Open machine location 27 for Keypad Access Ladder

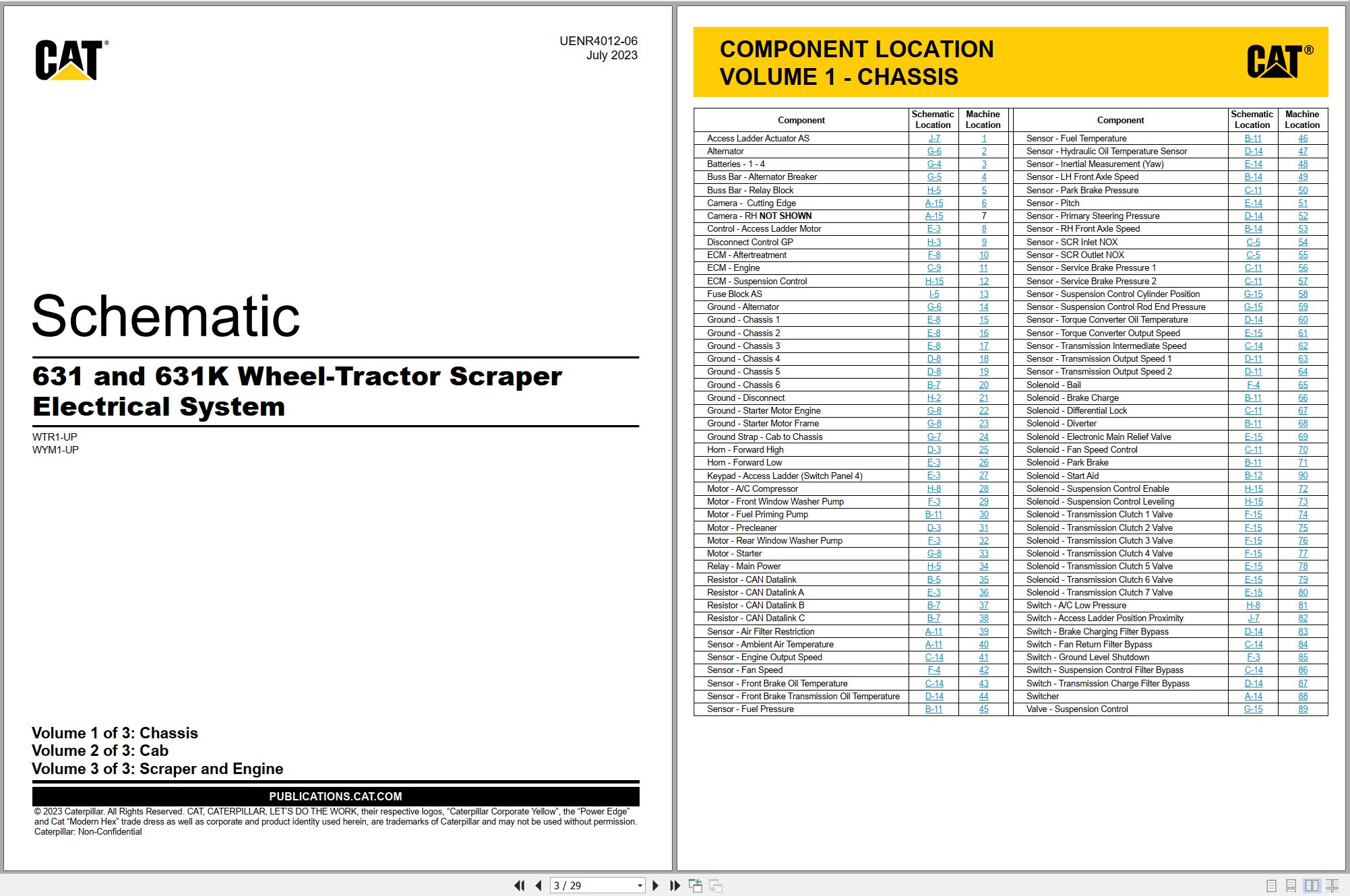tap(984, 476)
